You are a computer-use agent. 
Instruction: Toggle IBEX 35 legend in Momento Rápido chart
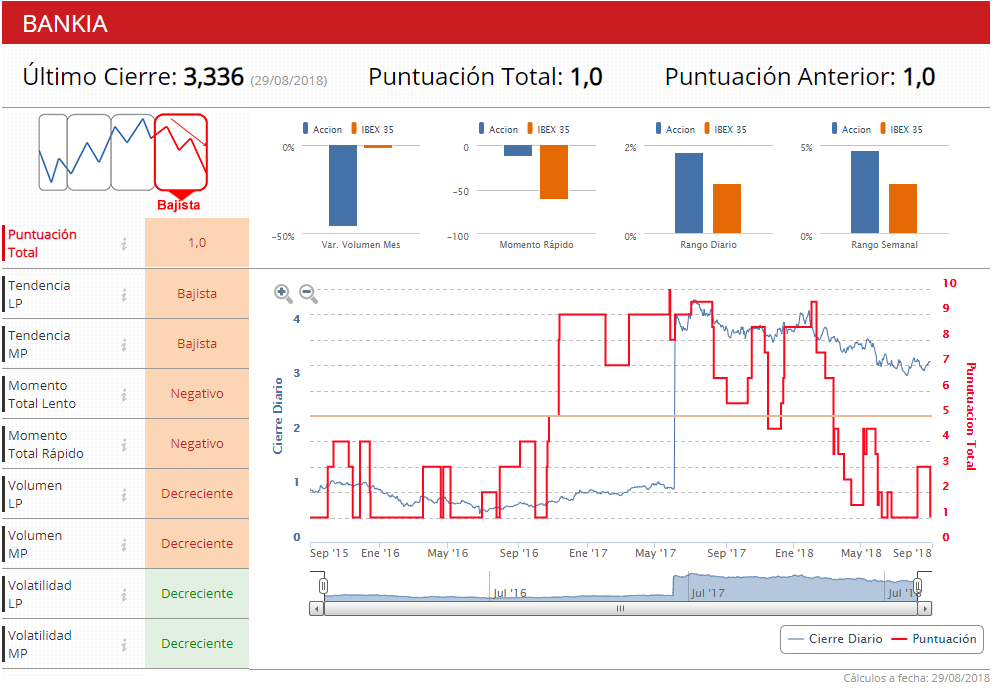[x=549, y=129]
